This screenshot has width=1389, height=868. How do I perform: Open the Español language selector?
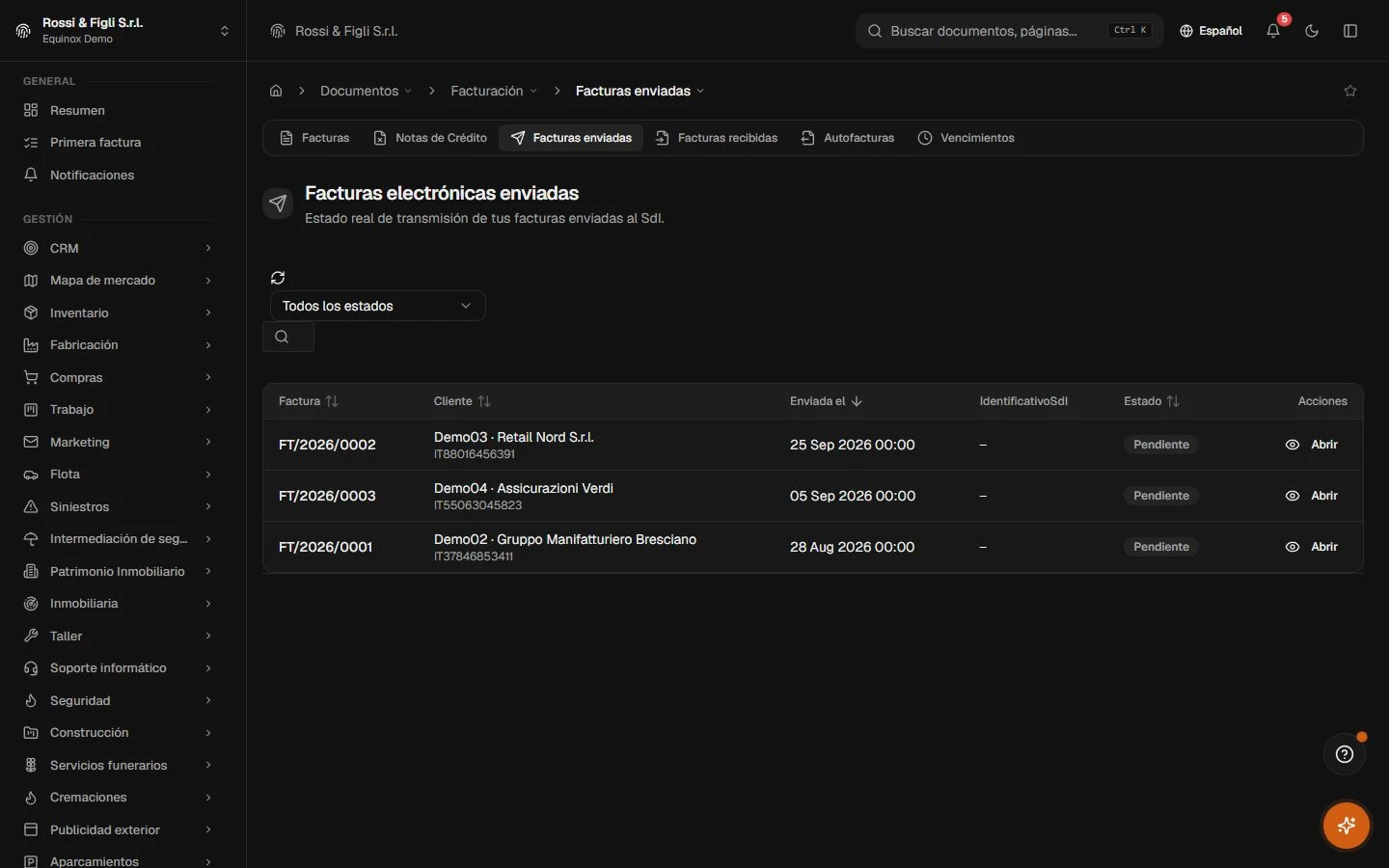[1211, 31]
